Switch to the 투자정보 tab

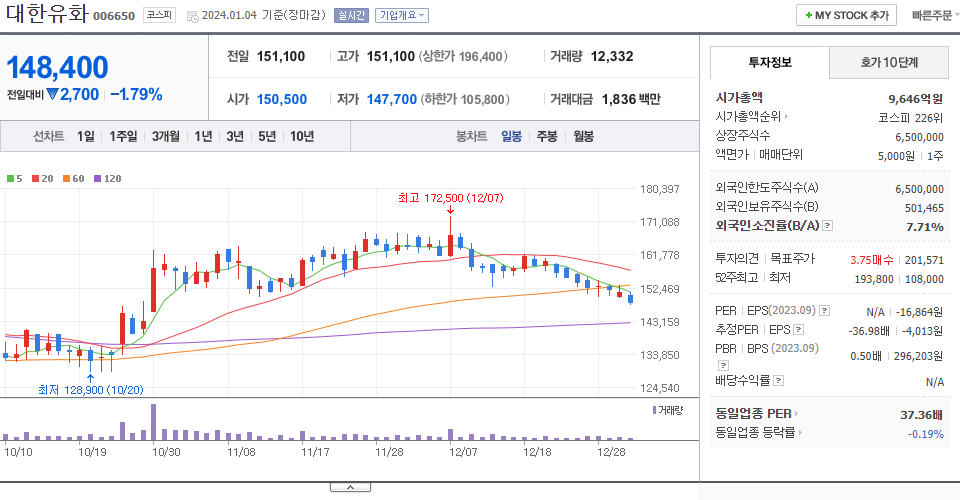[x=770, y=62]
